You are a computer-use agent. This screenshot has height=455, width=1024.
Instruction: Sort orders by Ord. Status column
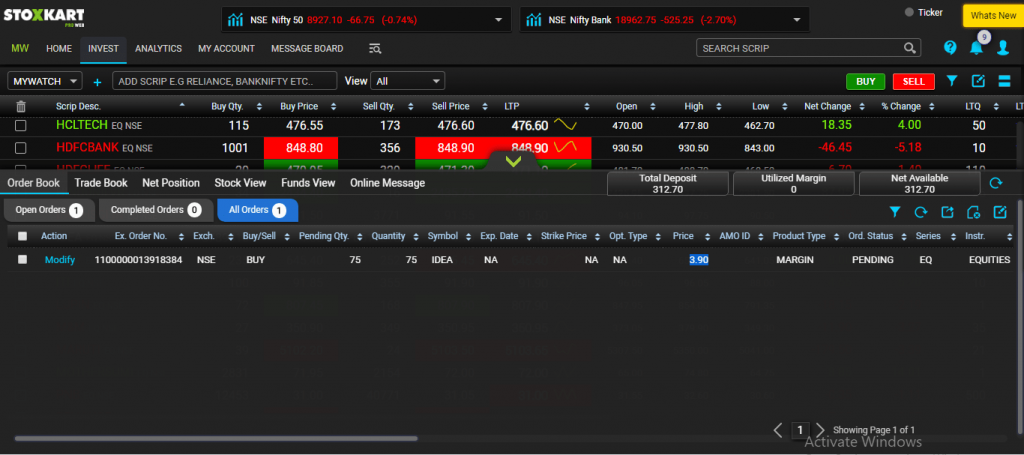click(903, 236)
